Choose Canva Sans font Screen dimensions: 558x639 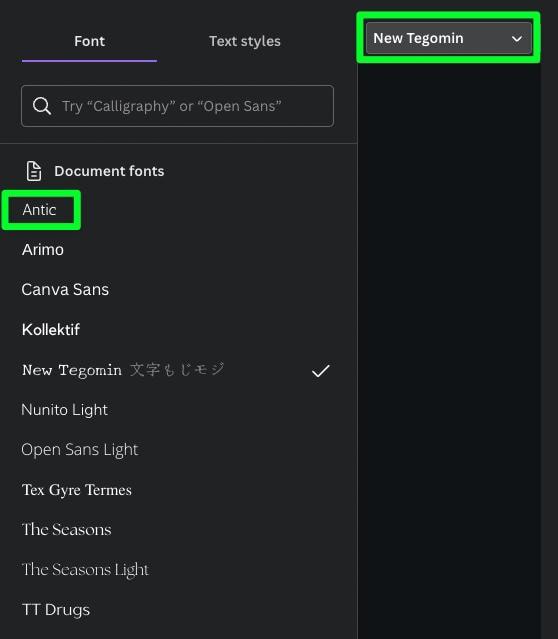point(65,289)
